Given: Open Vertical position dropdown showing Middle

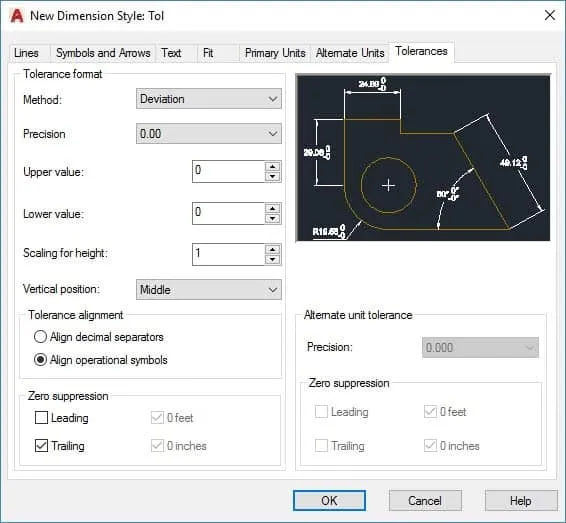Looking at the screenshot, I should 209,289.
